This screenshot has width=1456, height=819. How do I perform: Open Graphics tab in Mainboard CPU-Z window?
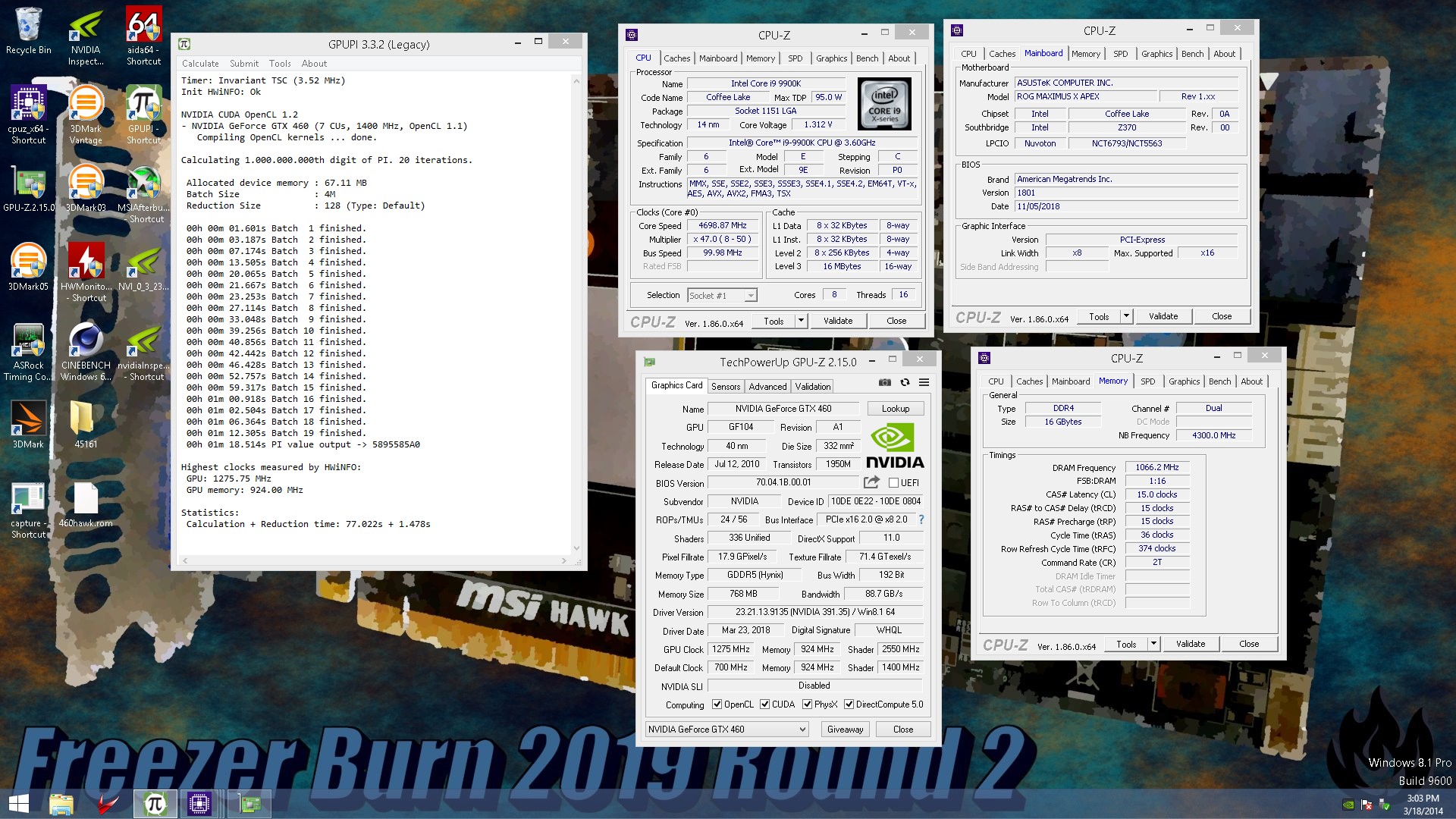pyautogui.click(x=1156, y=54)
